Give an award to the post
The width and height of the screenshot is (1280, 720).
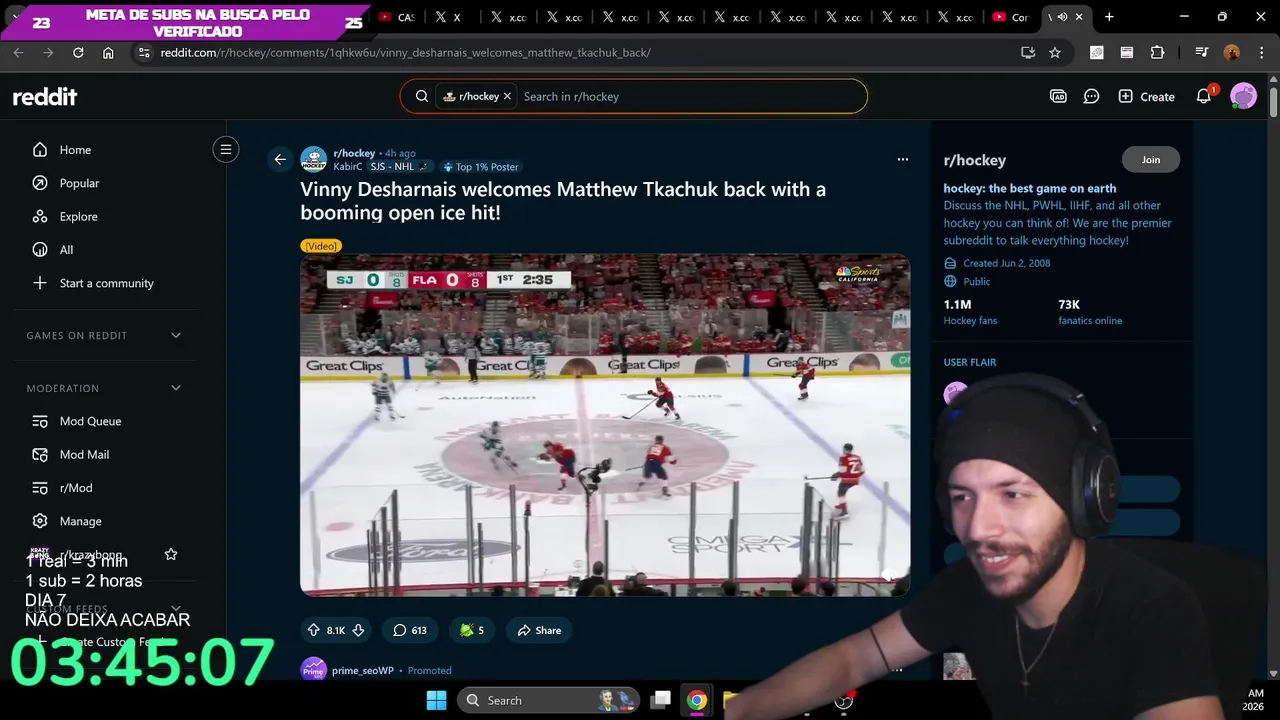pos(471,630)
